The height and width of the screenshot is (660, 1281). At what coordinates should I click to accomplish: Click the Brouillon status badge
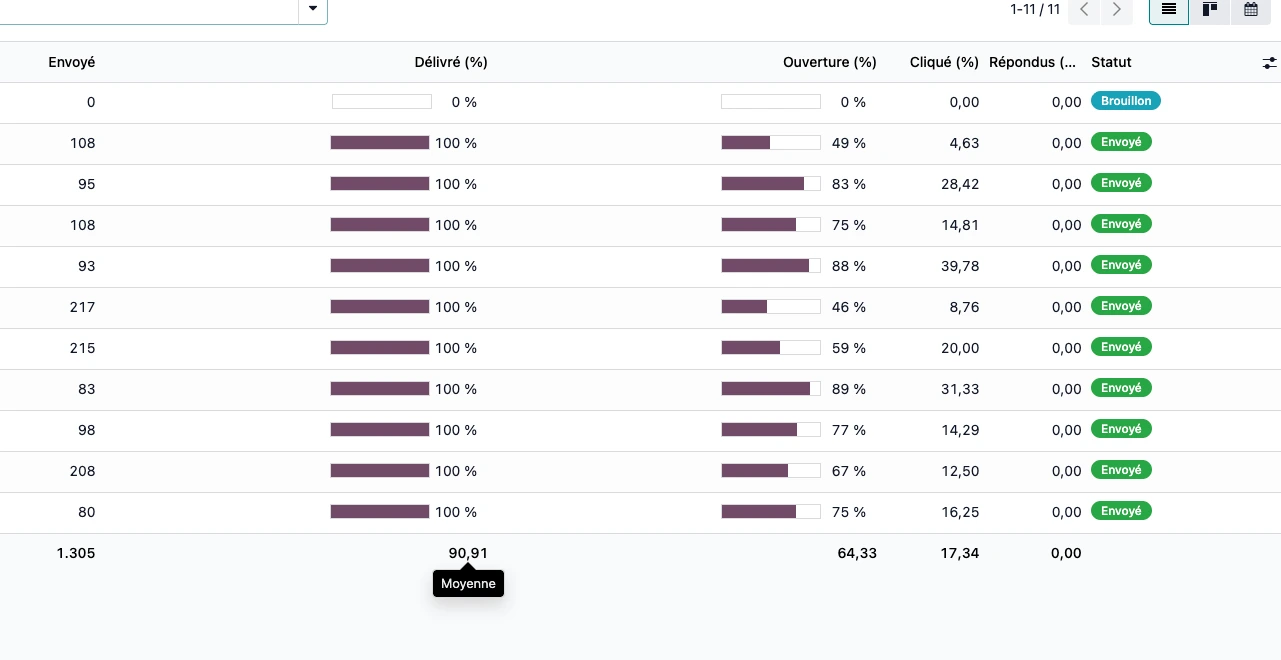click(x=1125, y=101)
